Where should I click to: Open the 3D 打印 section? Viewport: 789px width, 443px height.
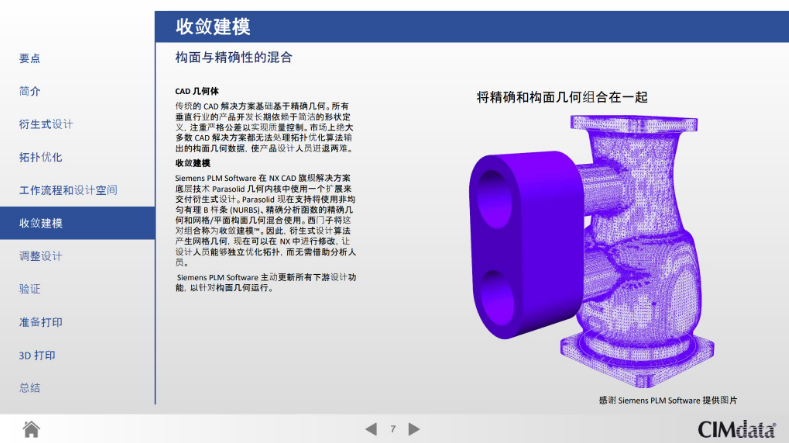click(37, 355)
